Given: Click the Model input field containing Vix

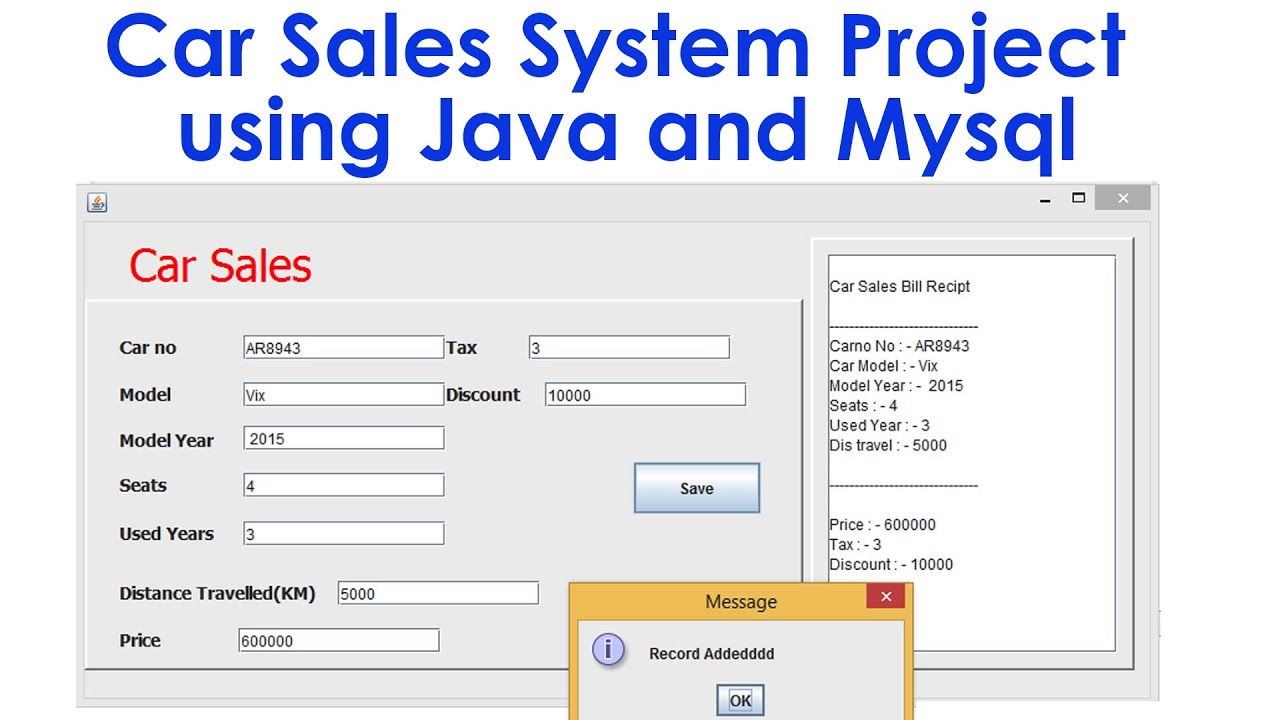Looking at the screenshot, I should [x=343, y=394].
